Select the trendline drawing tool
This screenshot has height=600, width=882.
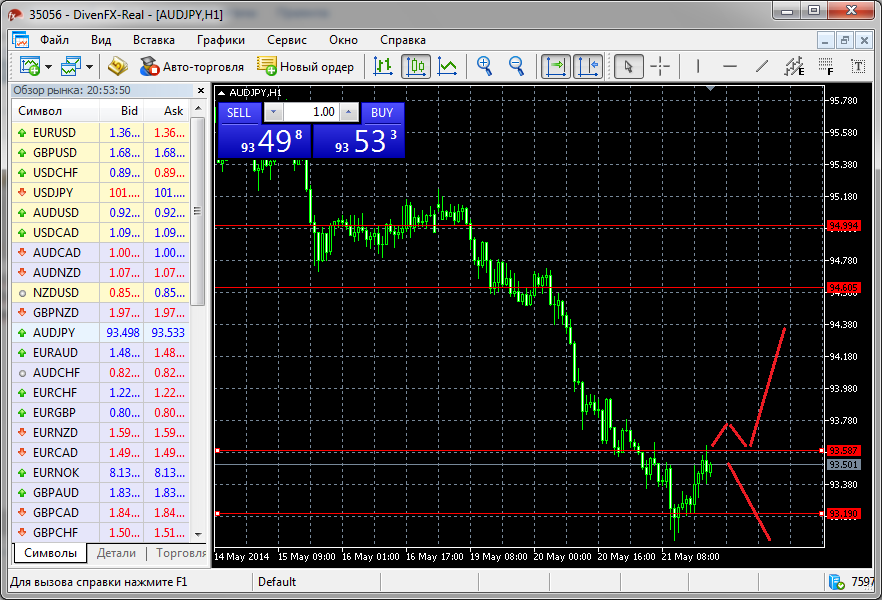(762, 66)
